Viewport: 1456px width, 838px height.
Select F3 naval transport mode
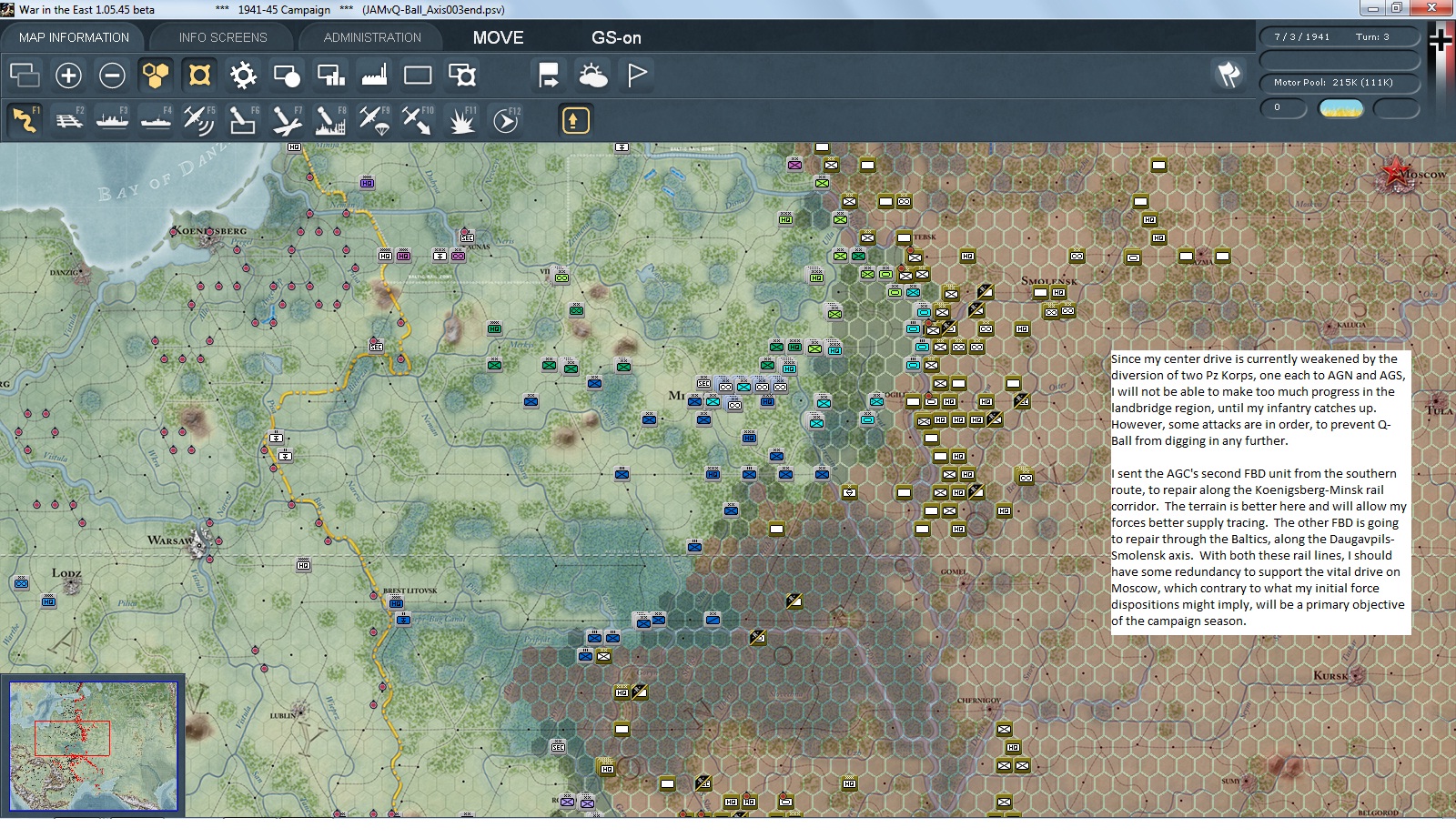click(x=112, y=120)
